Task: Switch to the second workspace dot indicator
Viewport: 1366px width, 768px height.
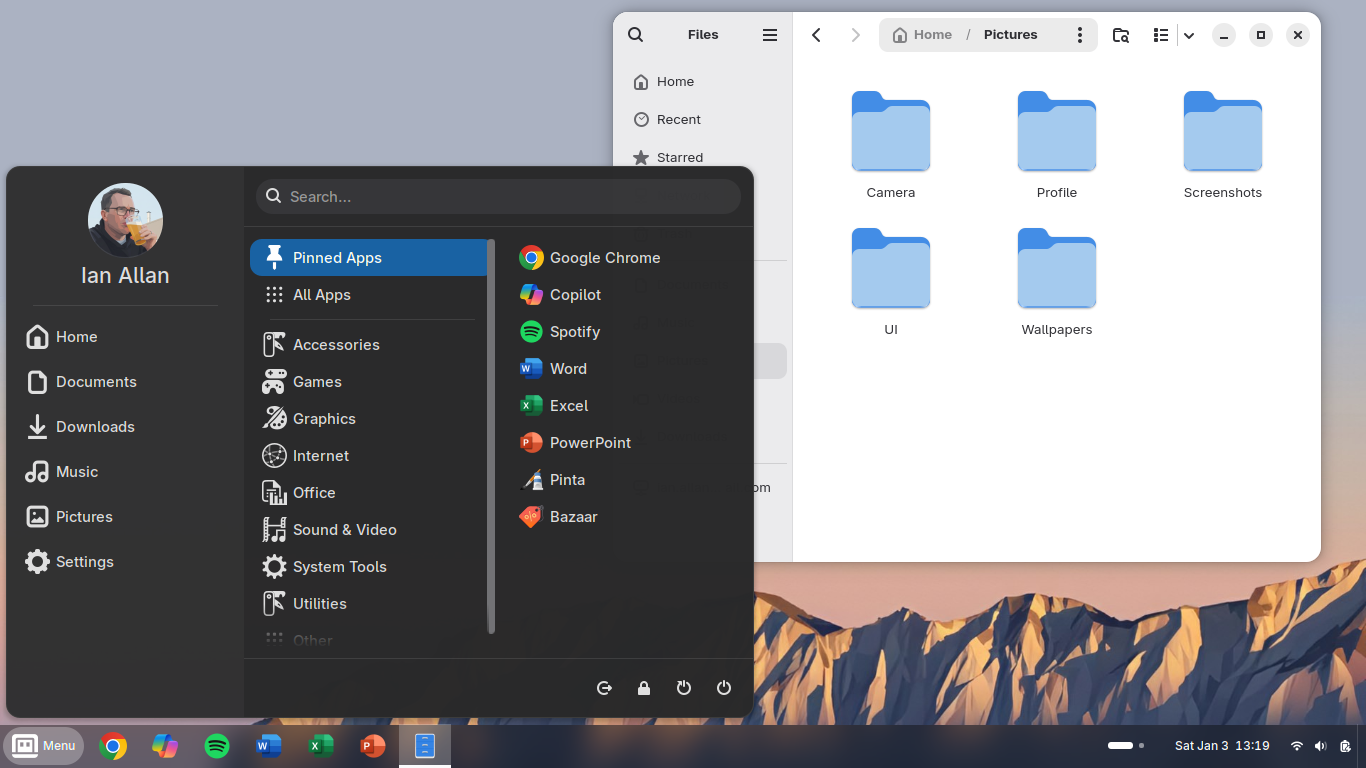Action: (x=1141, y=746)
